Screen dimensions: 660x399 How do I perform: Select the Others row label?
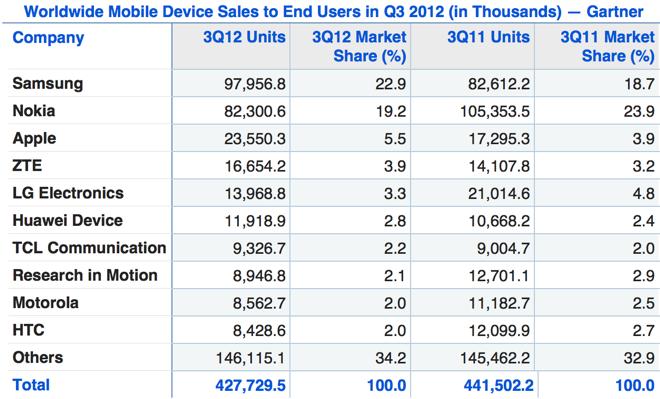click(x=38, y=357)
